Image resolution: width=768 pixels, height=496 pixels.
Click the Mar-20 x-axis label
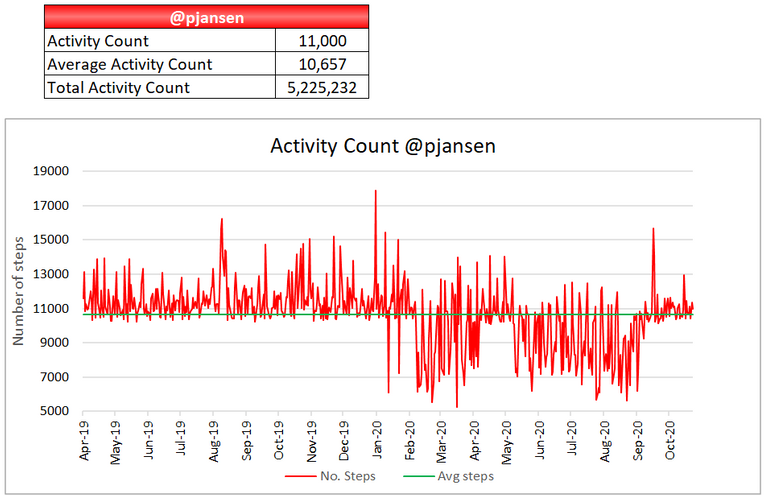pos(441,442)
